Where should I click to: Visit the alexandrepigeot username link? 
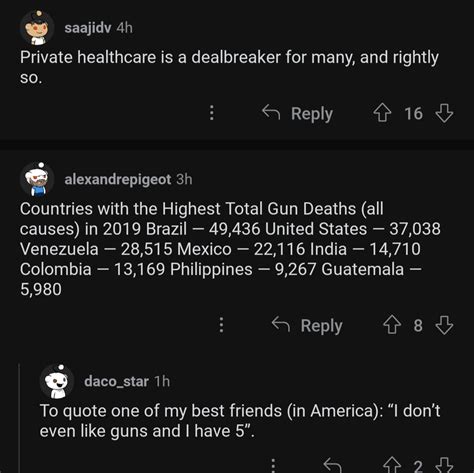click(x=118, y=180)
